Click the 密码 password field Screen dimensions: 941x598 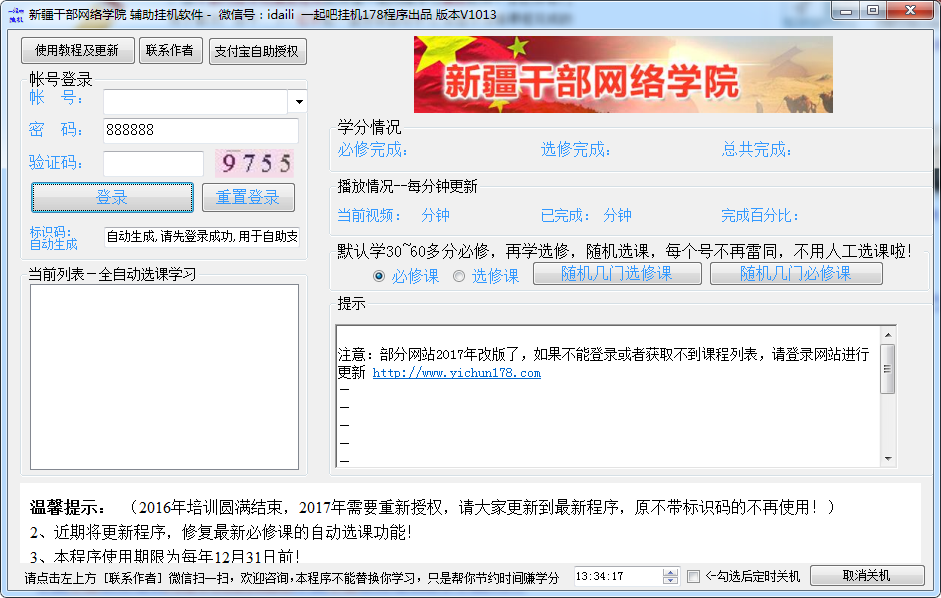point(201,130)
